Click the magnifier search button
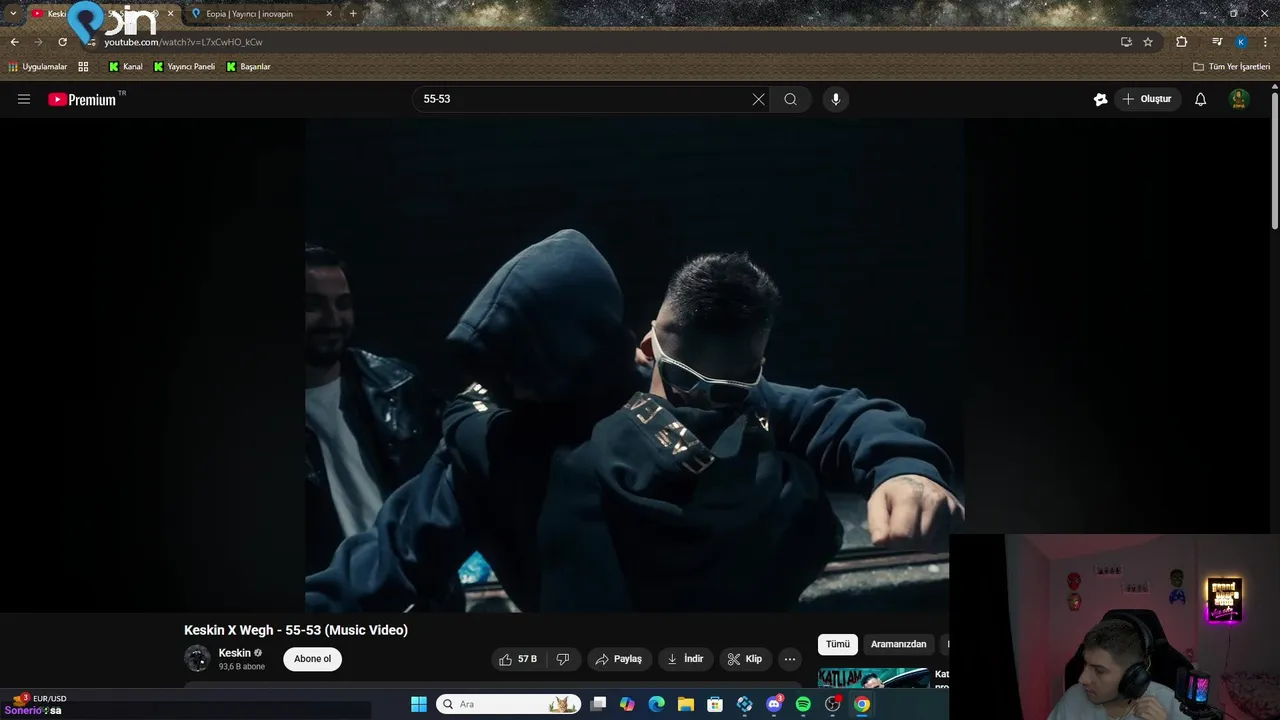This screenshot has width=1280, height=720. 790,99
